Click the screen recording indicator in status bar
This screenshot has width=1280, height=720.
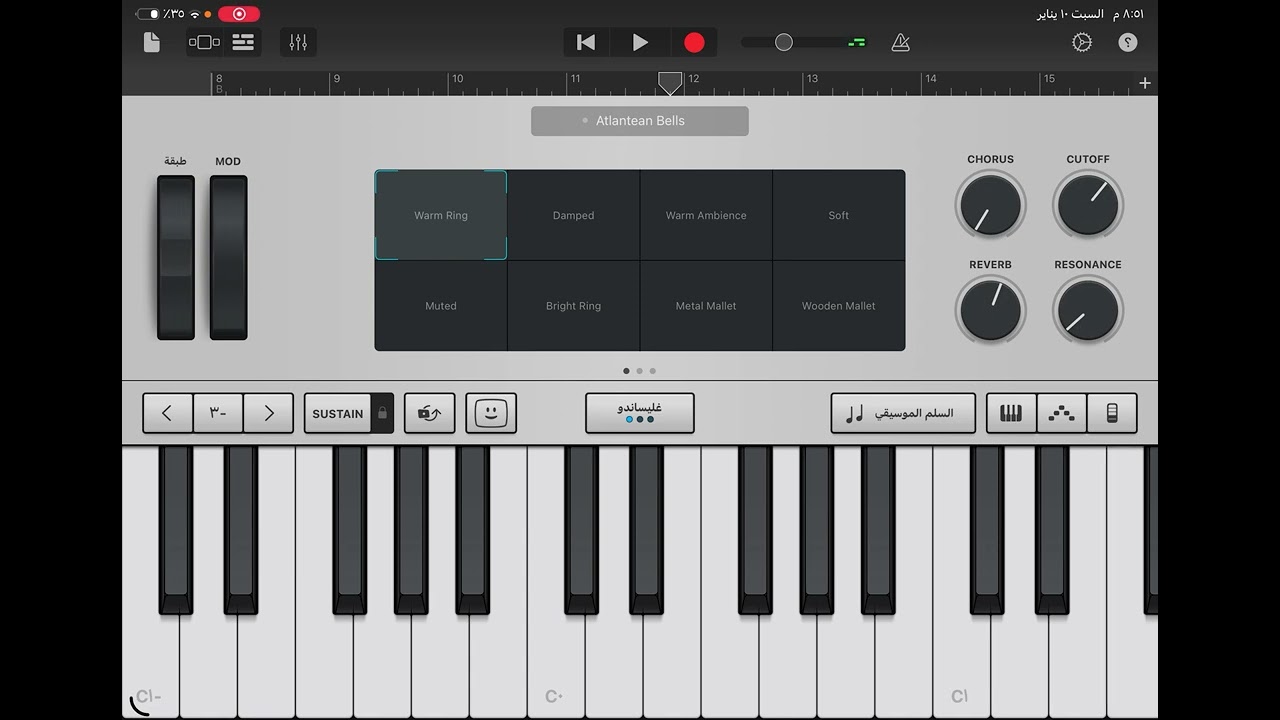point(239,14)
